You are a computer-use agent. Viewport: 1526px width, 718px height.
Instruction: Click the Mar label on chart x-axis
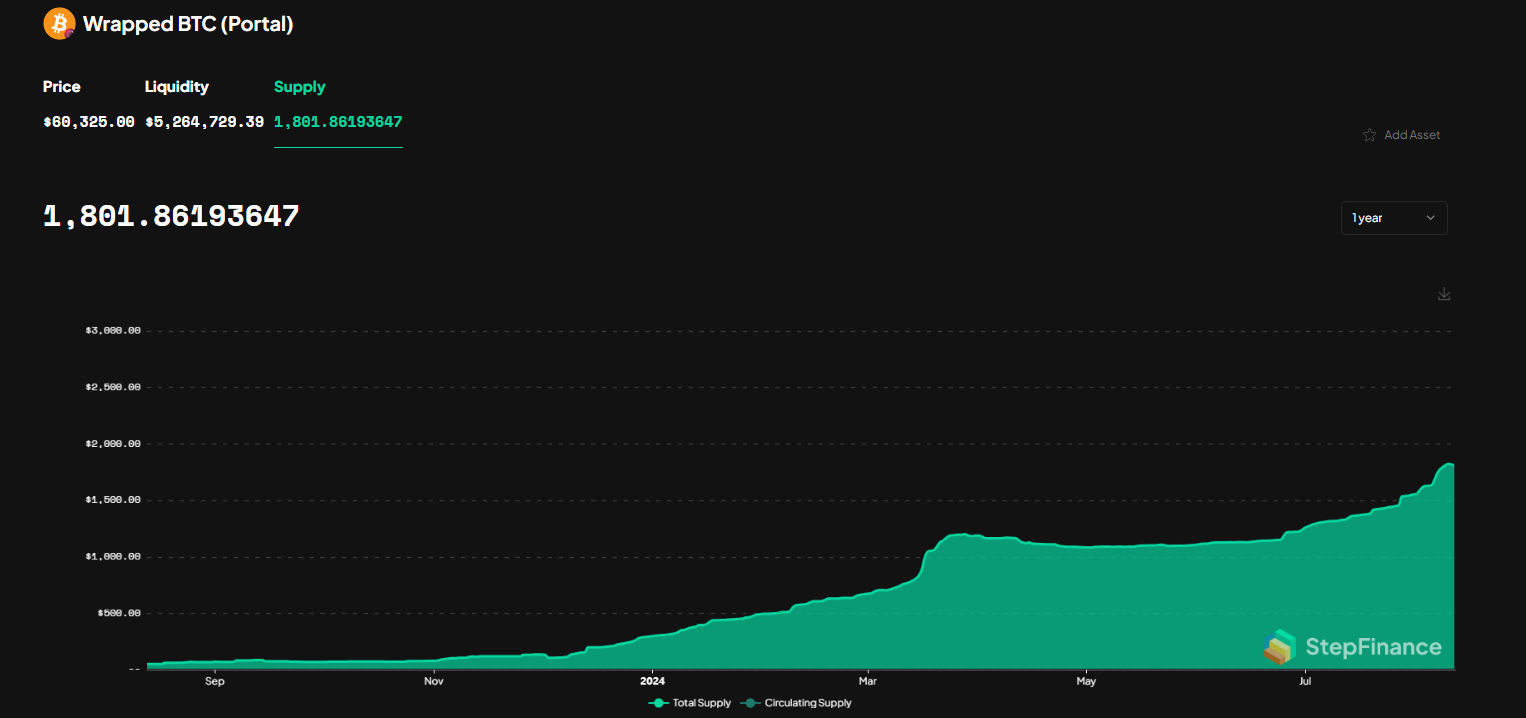click(867, 682)
